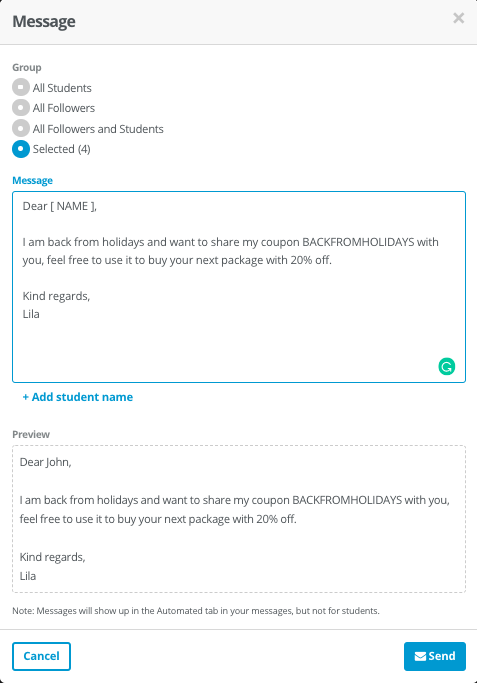Click the Message dialog title

44,21
